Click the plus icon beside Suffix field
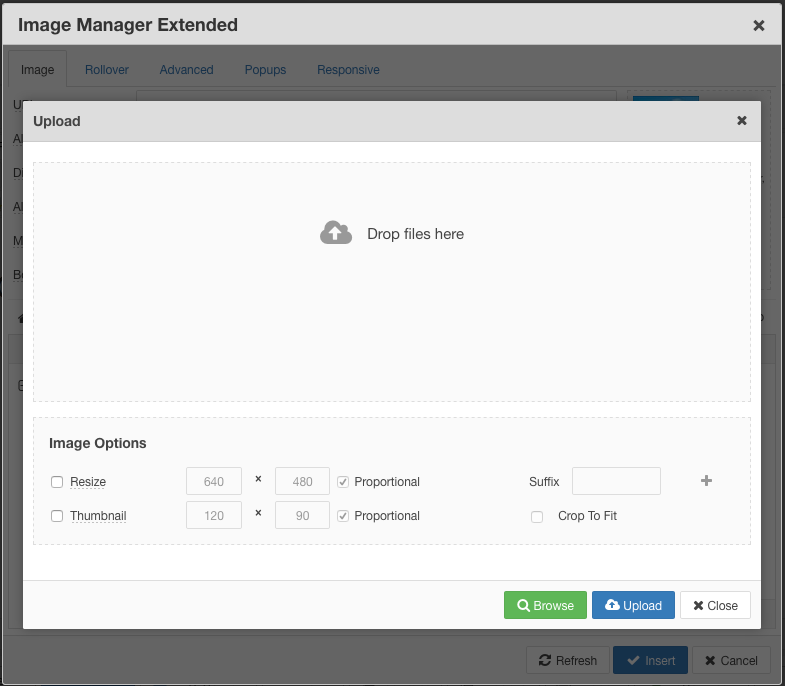 point(706,481)
